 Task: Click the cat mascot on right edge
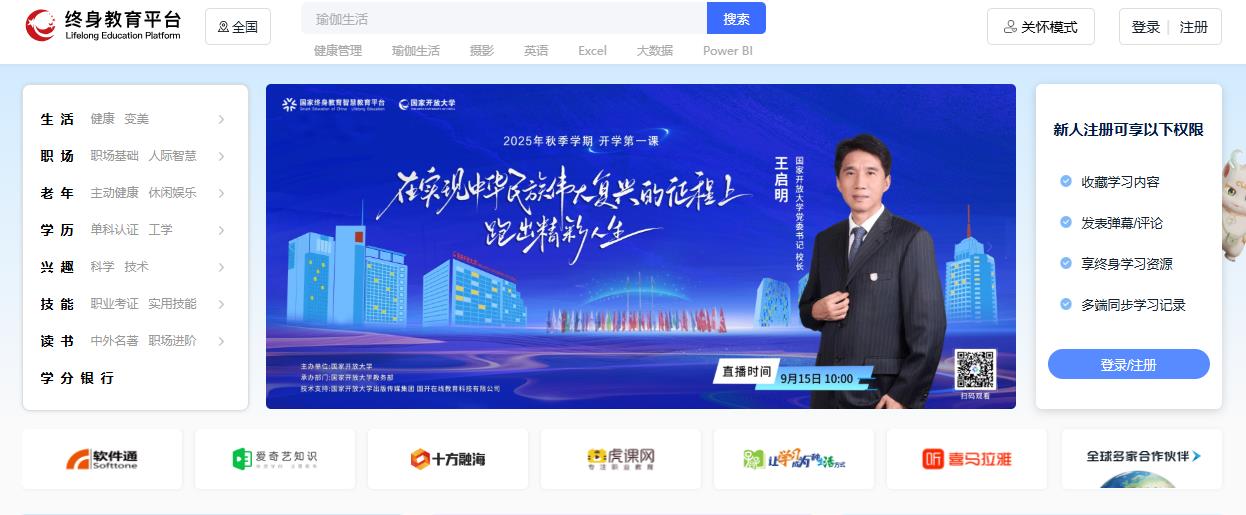coord(1234,203)
